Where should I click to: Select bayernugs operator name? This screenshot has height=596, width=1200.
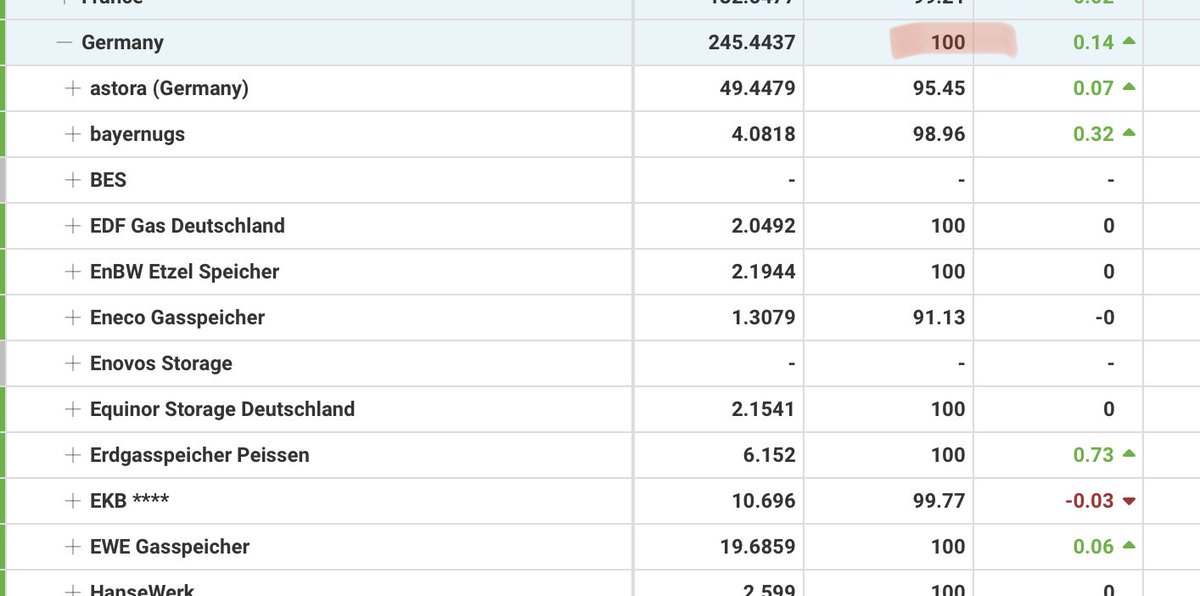(137, 134)
